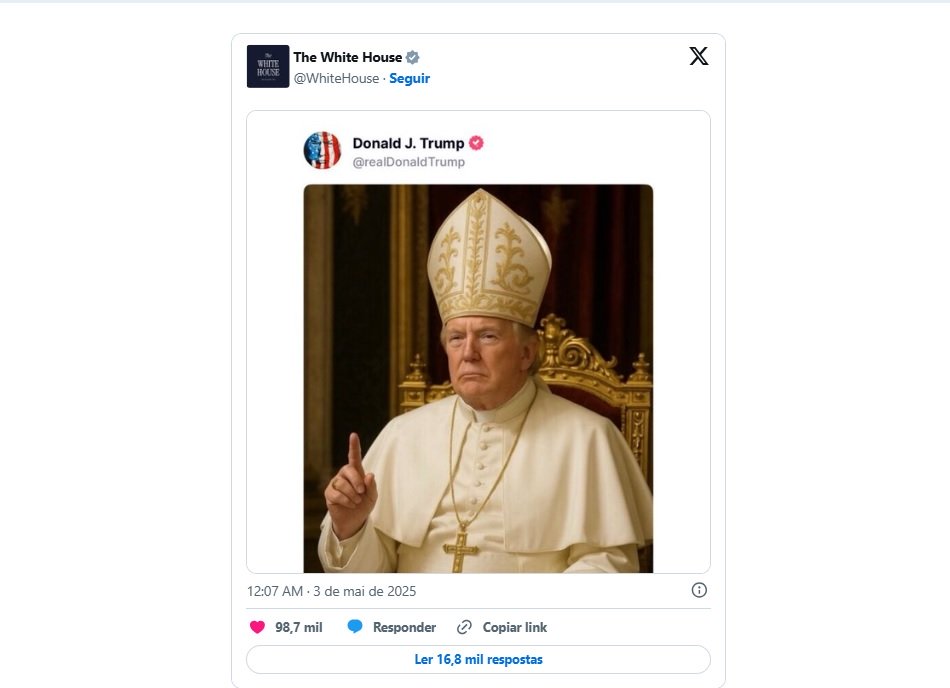Click the @realDonaldTrump handle text
This screenshot has width=950, height=688.
point(408,162)
